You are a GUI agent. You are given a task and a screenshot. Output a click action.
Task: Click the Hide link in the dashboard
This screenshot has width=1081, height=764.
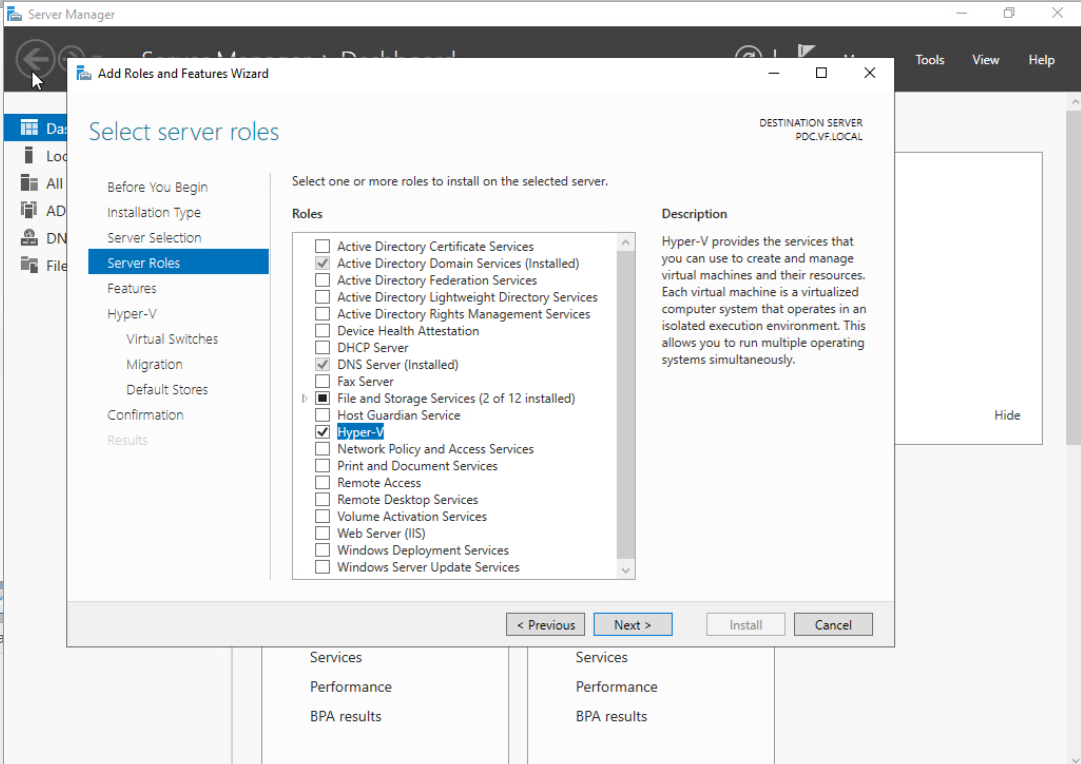(1007, 414)
